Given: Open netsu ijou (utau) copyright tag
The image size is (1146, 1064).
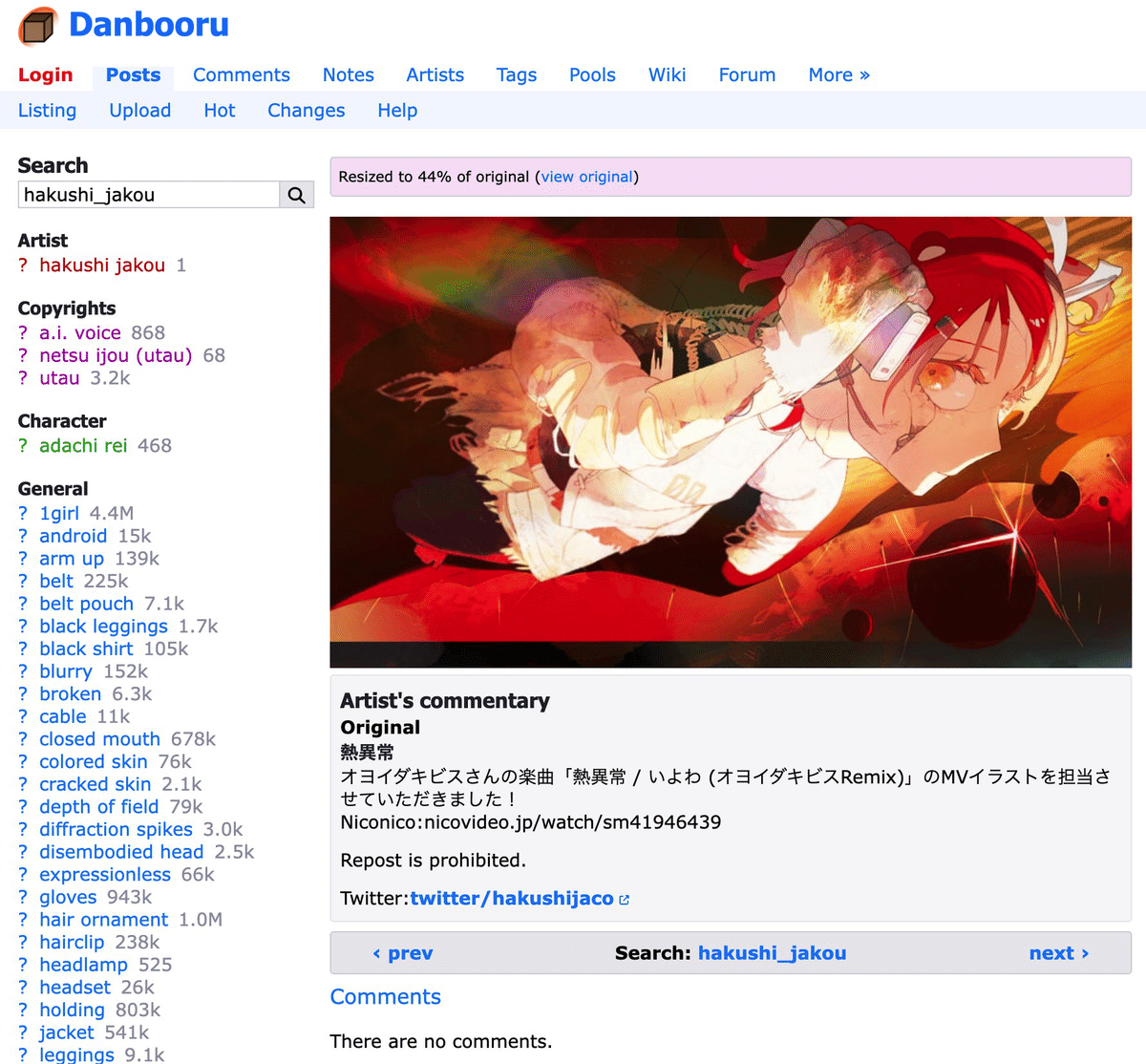Looking at the screenshot, I should [116, 355].
